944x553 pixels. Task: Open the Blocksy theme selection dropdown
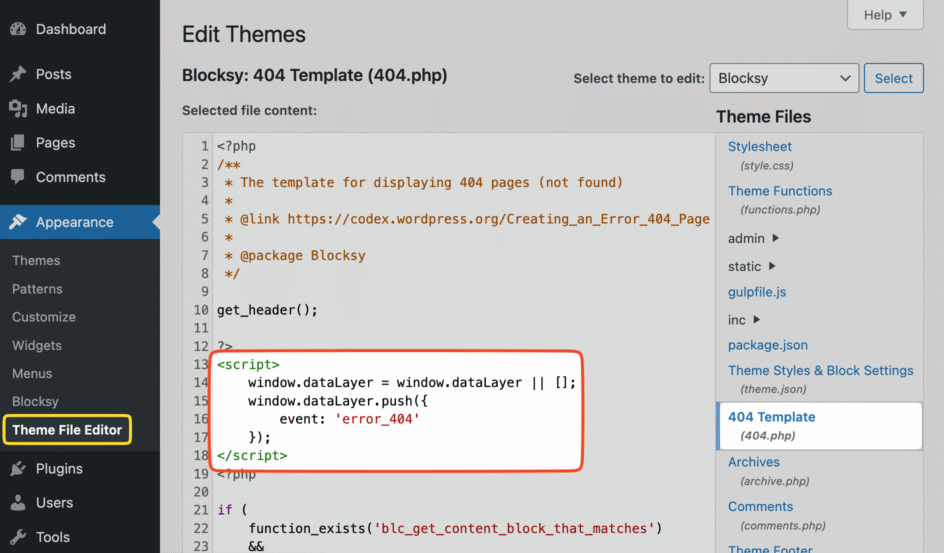(784, 78)
